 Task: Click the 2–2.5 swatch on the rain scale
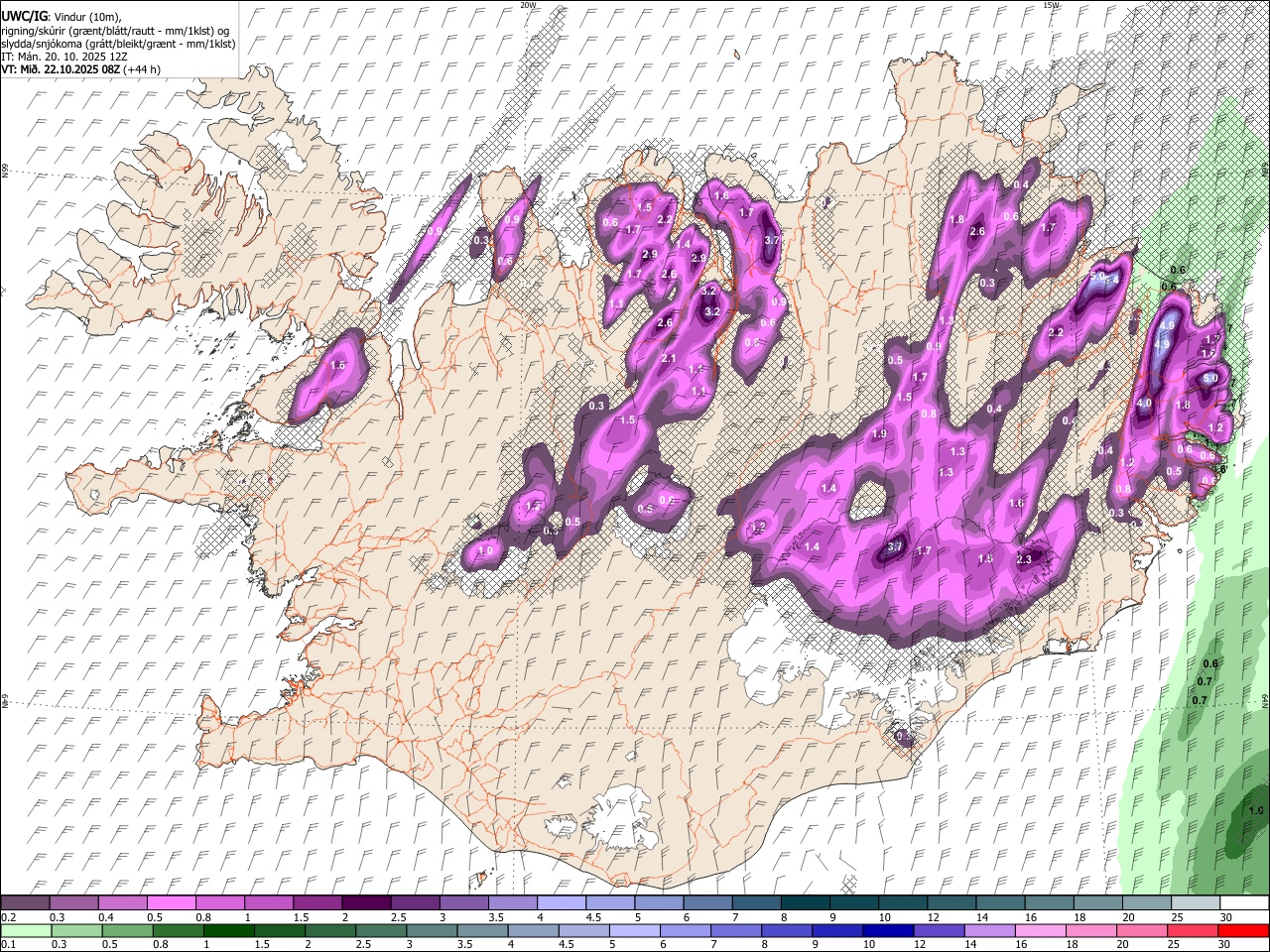click(x=329, y=930)
